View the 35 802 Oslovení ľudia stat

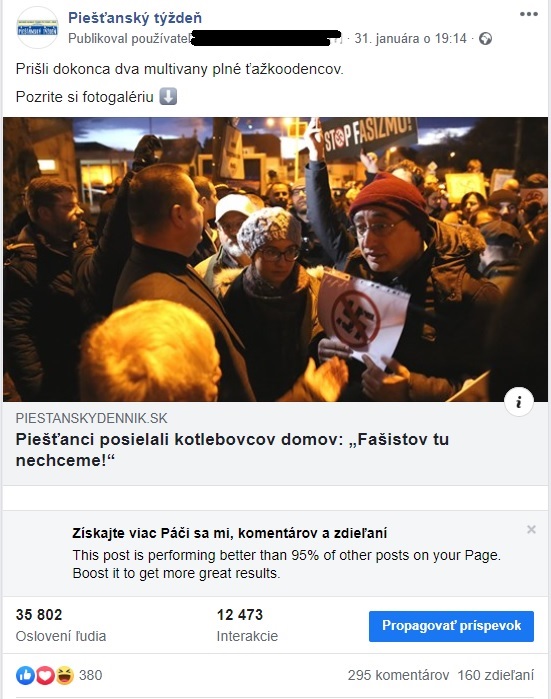(x=61, y=625)
